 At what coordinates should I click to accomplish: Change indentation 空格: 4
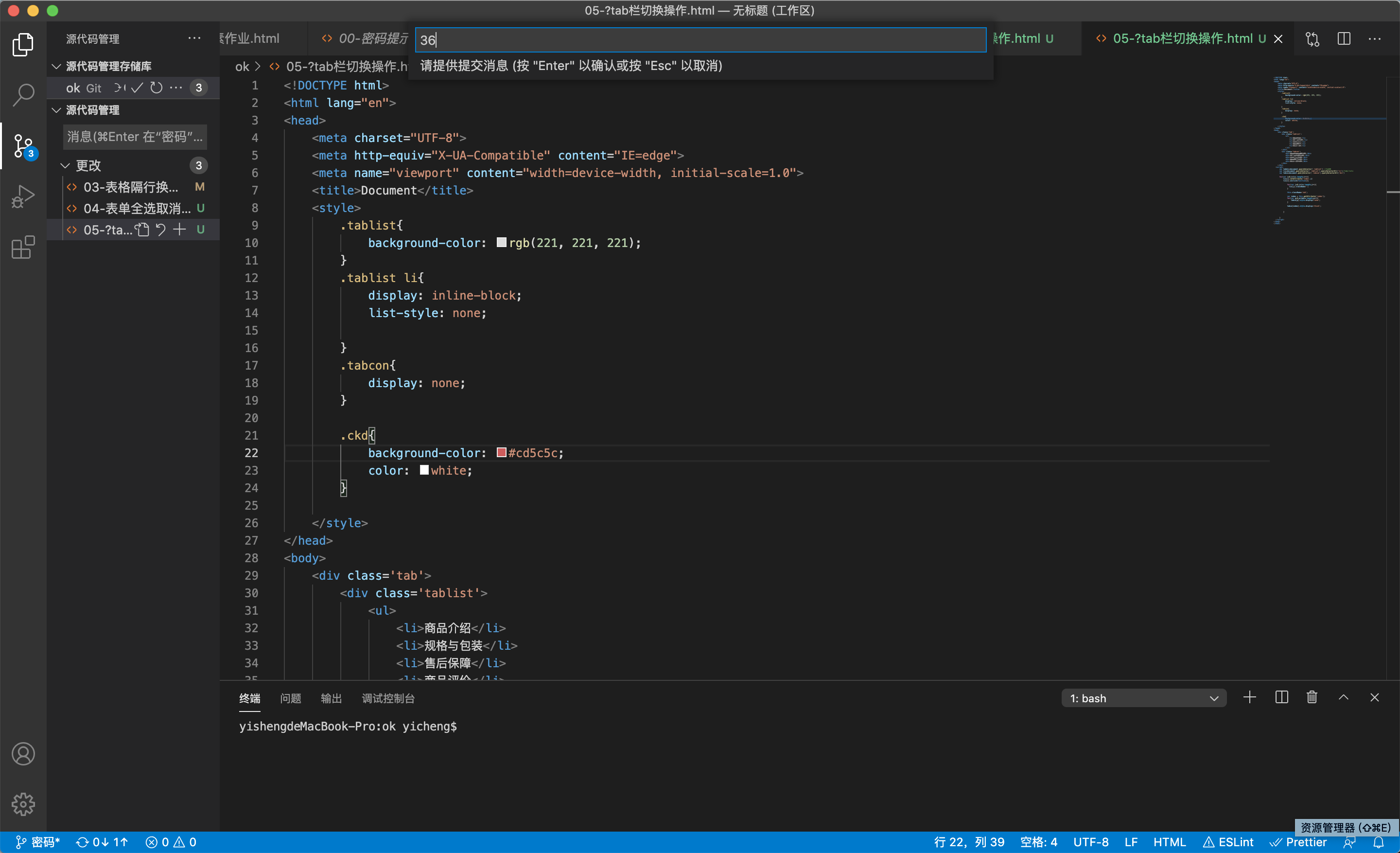(1038, 842)
